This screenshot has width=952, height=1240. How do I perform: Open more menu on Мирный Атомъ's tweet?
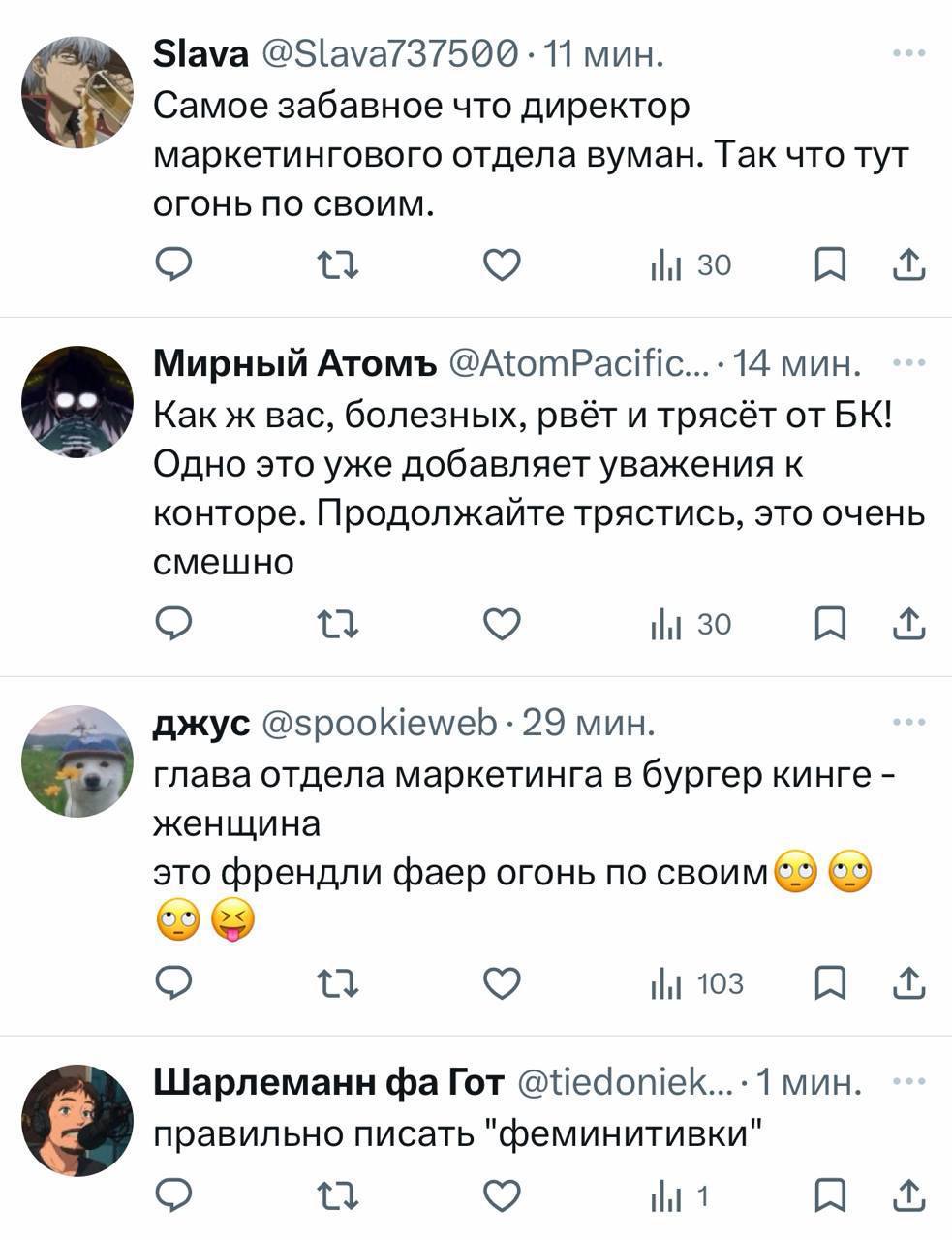click(x=908, y=364)
